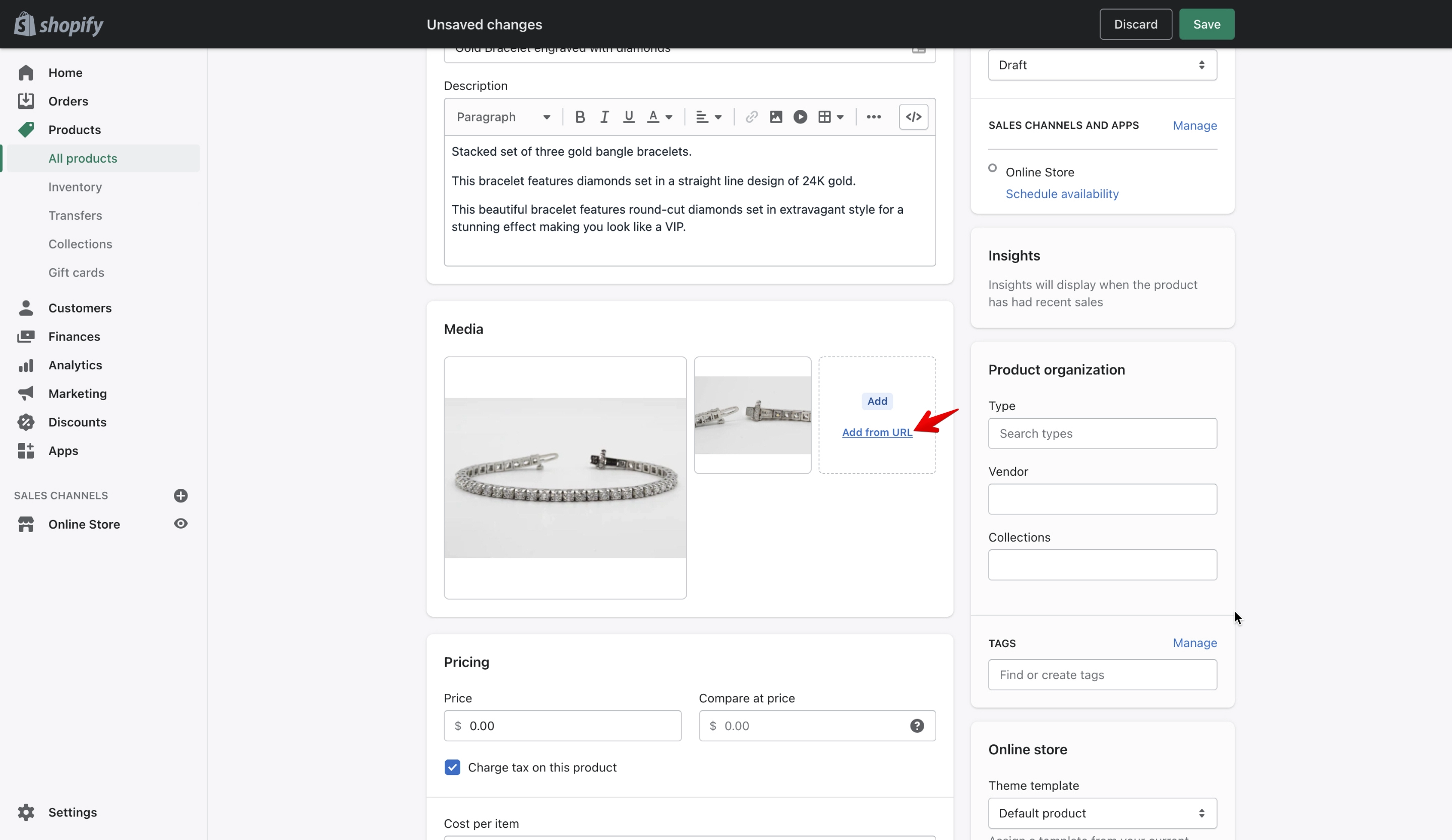Select Collections submenu item
This screenshot has height=840, width=1452.
pyautogui.click(x=80, y=244)
